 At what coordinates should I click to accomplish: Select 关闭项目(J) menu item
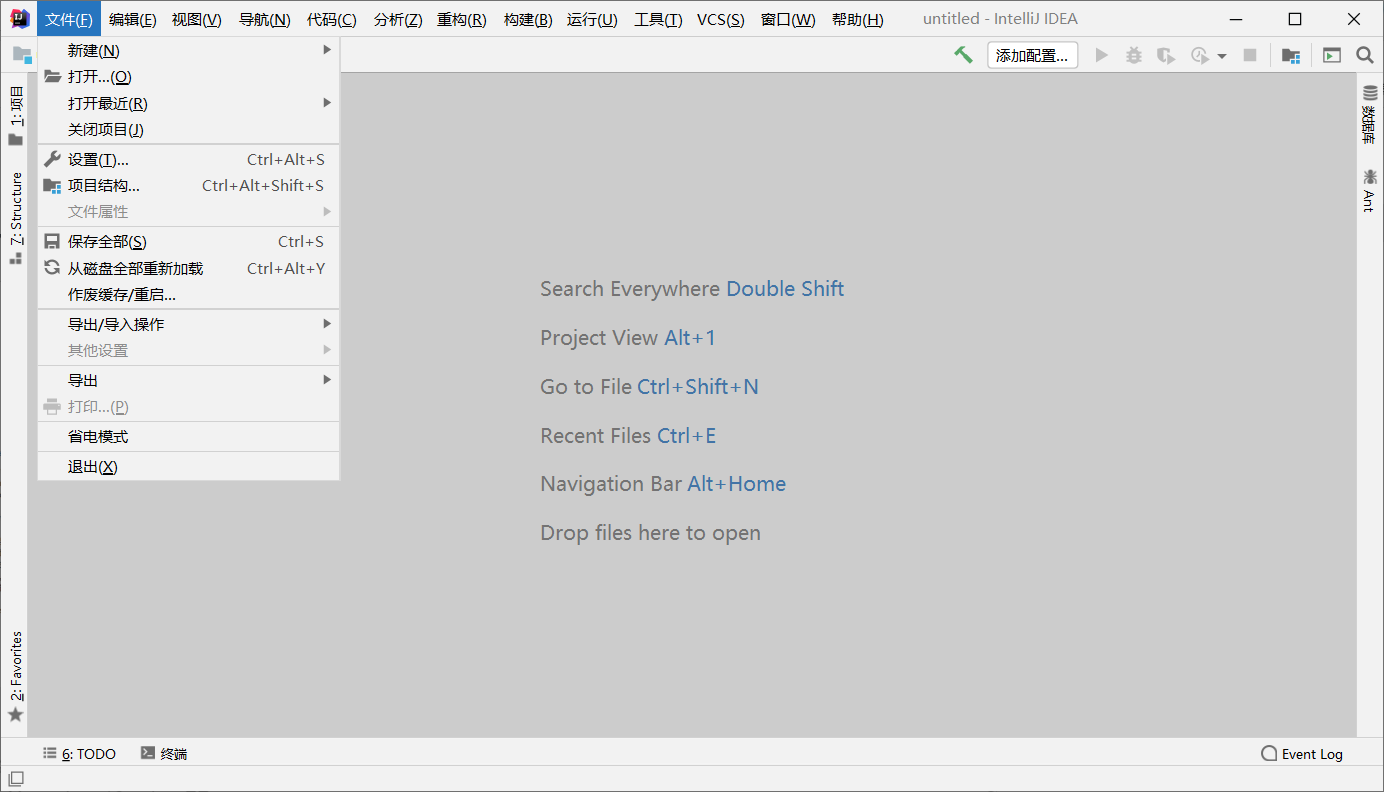pyautogui.click(x=189, y=129)
